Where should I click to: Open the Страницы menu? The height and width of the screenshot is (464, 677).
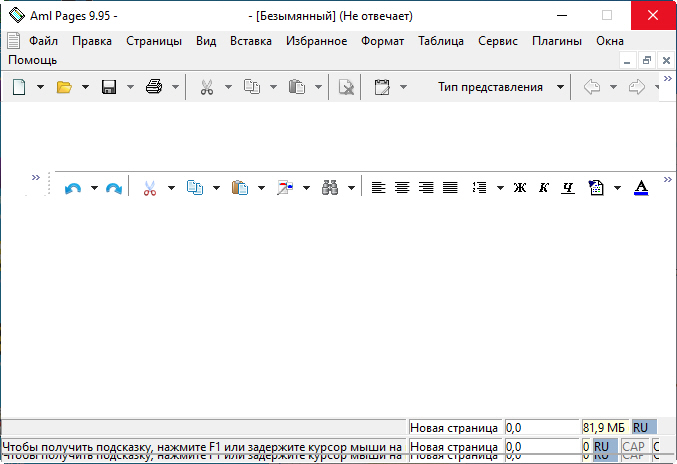point(154,41)
